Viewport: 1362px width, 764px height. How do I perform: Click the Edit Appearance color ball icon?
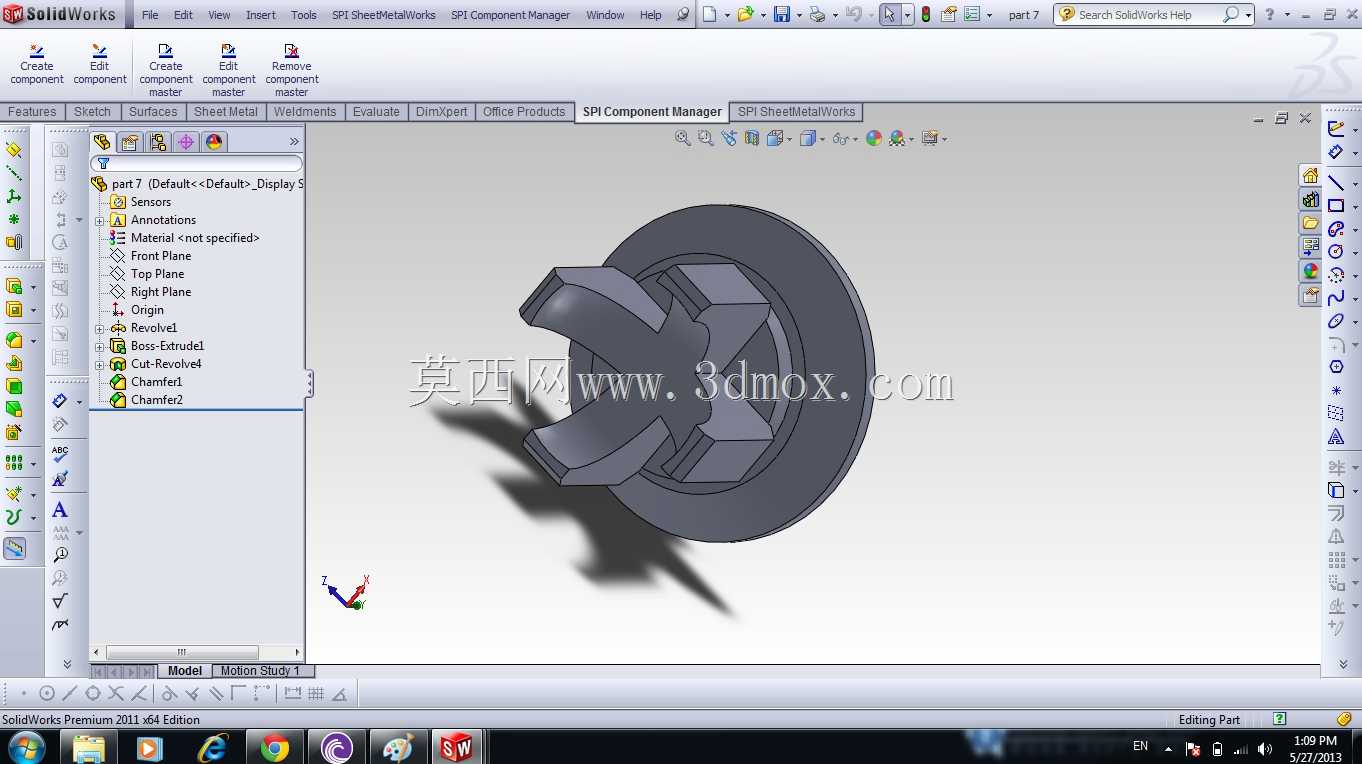[x=874, y=138]
